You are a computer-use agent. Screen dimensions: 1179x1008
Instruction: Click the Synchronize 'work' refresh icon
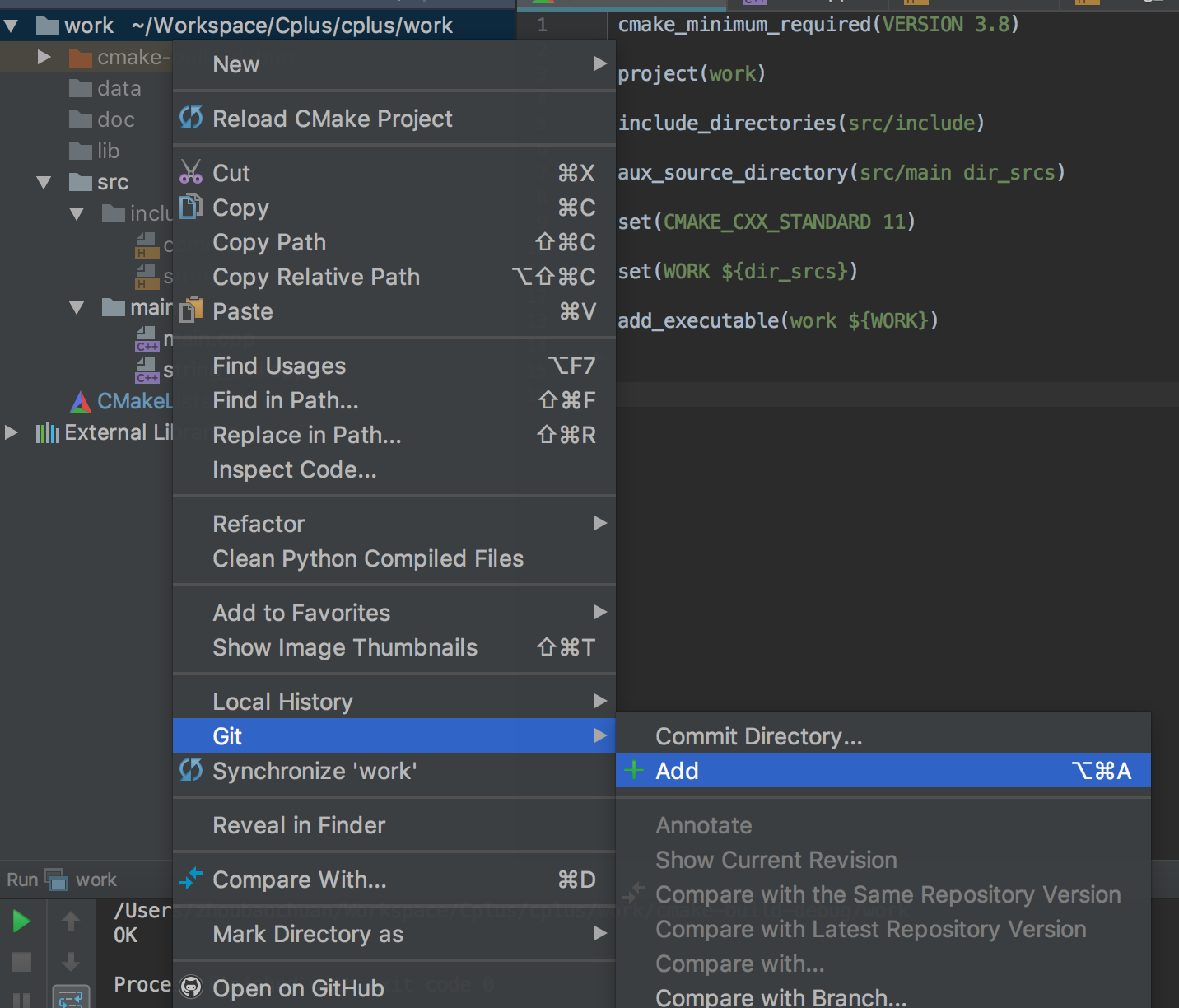coord(191,770)
